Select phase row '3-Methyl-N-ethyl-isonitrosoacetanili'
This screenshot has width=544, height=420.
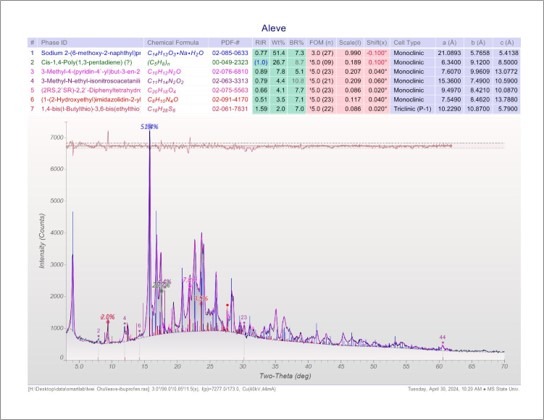274,81
